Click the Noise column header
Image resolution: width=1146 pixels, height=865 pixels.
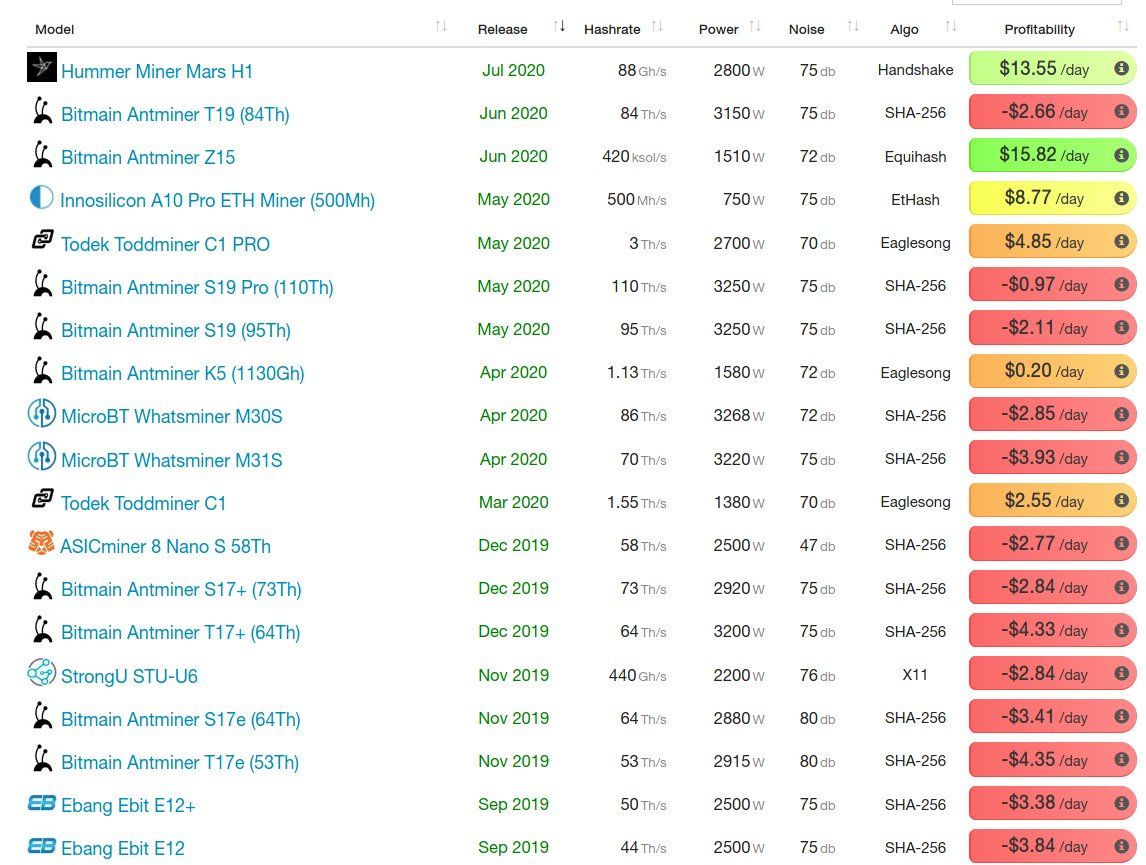(x=807, y=29)
